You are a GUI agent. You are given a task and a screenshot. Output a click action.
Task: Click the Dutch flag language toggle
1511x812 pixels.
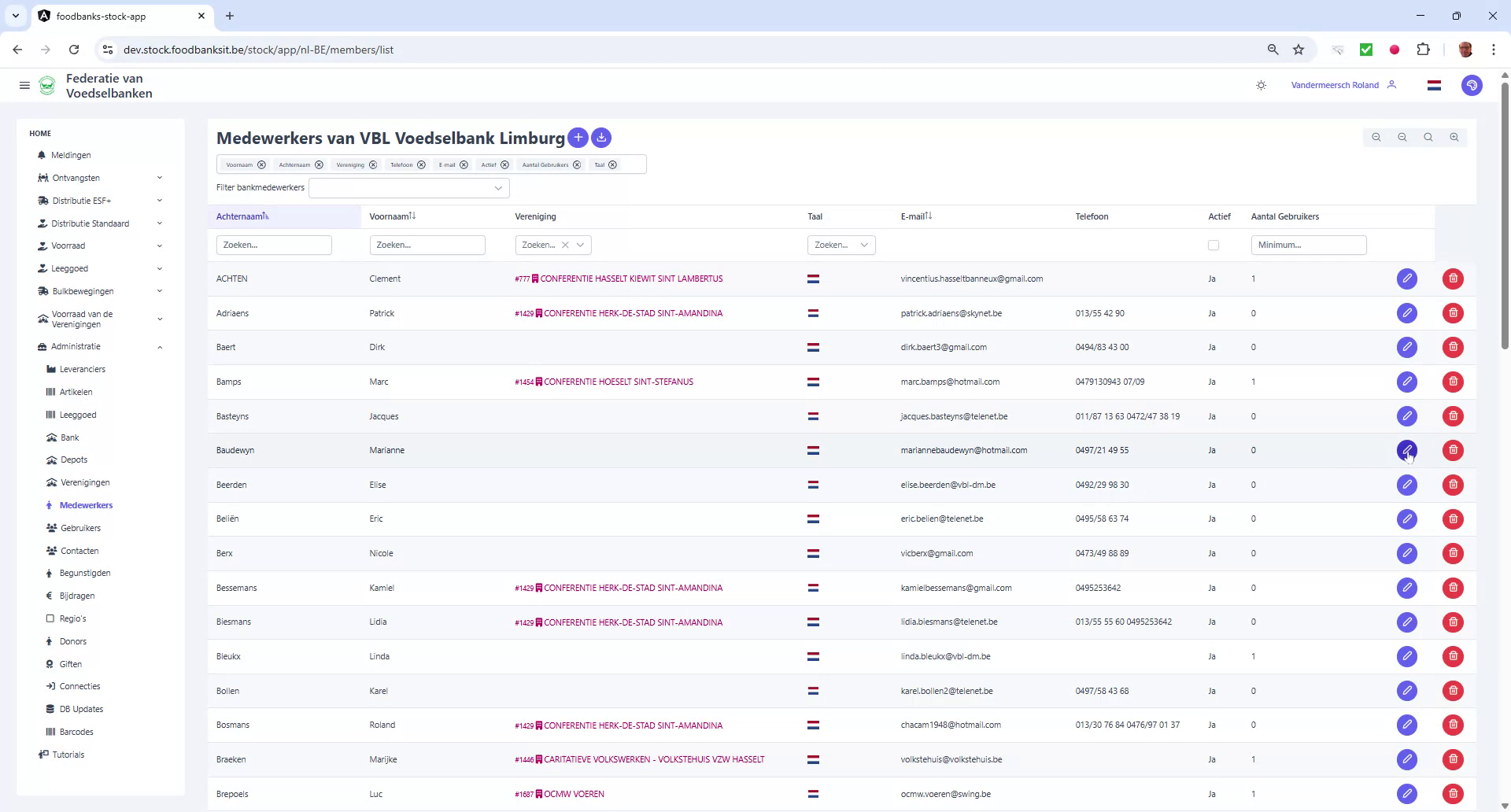point(1434,85)
